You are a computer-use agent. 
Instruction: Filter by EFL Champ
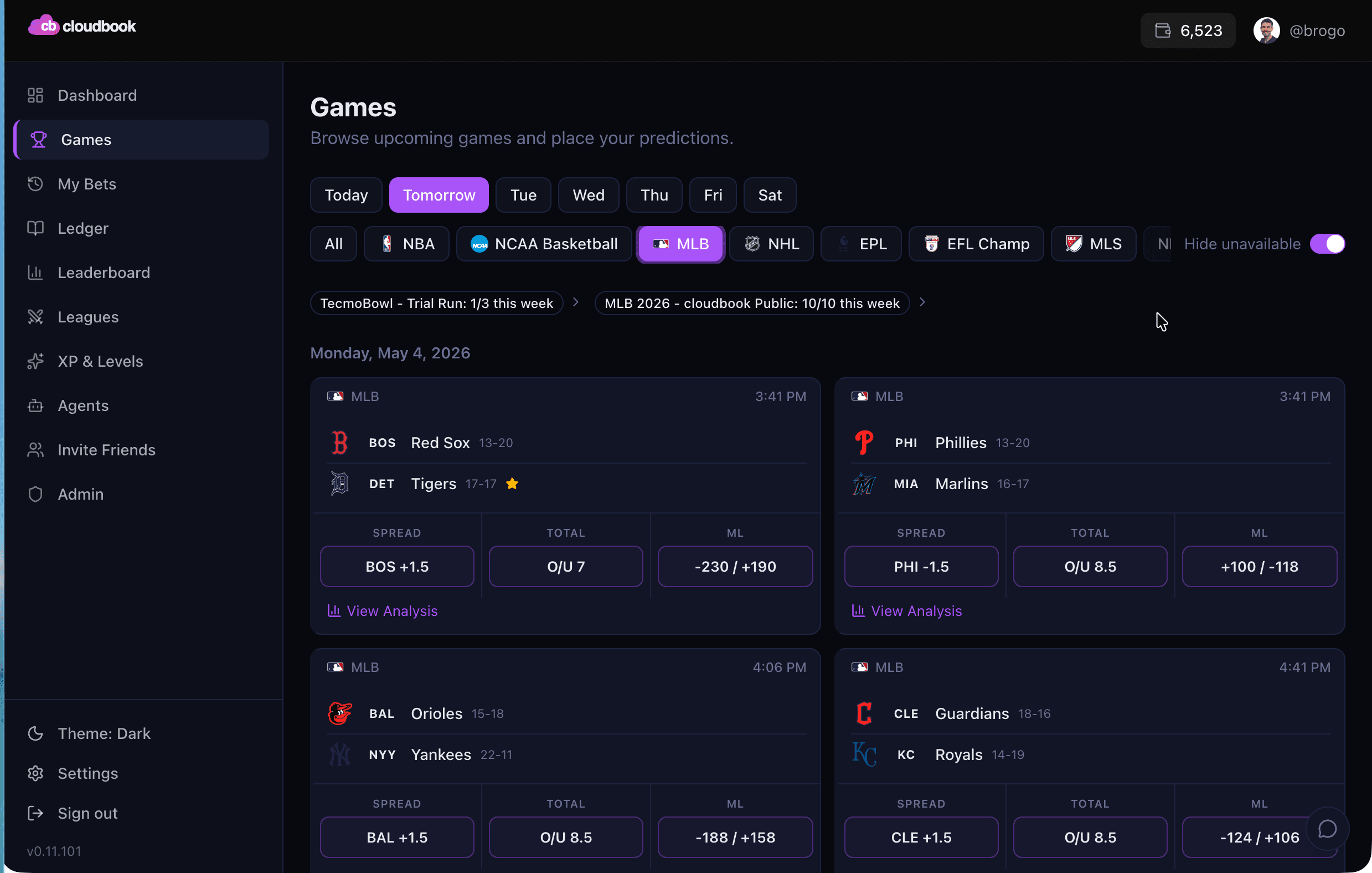pos(976,244)
